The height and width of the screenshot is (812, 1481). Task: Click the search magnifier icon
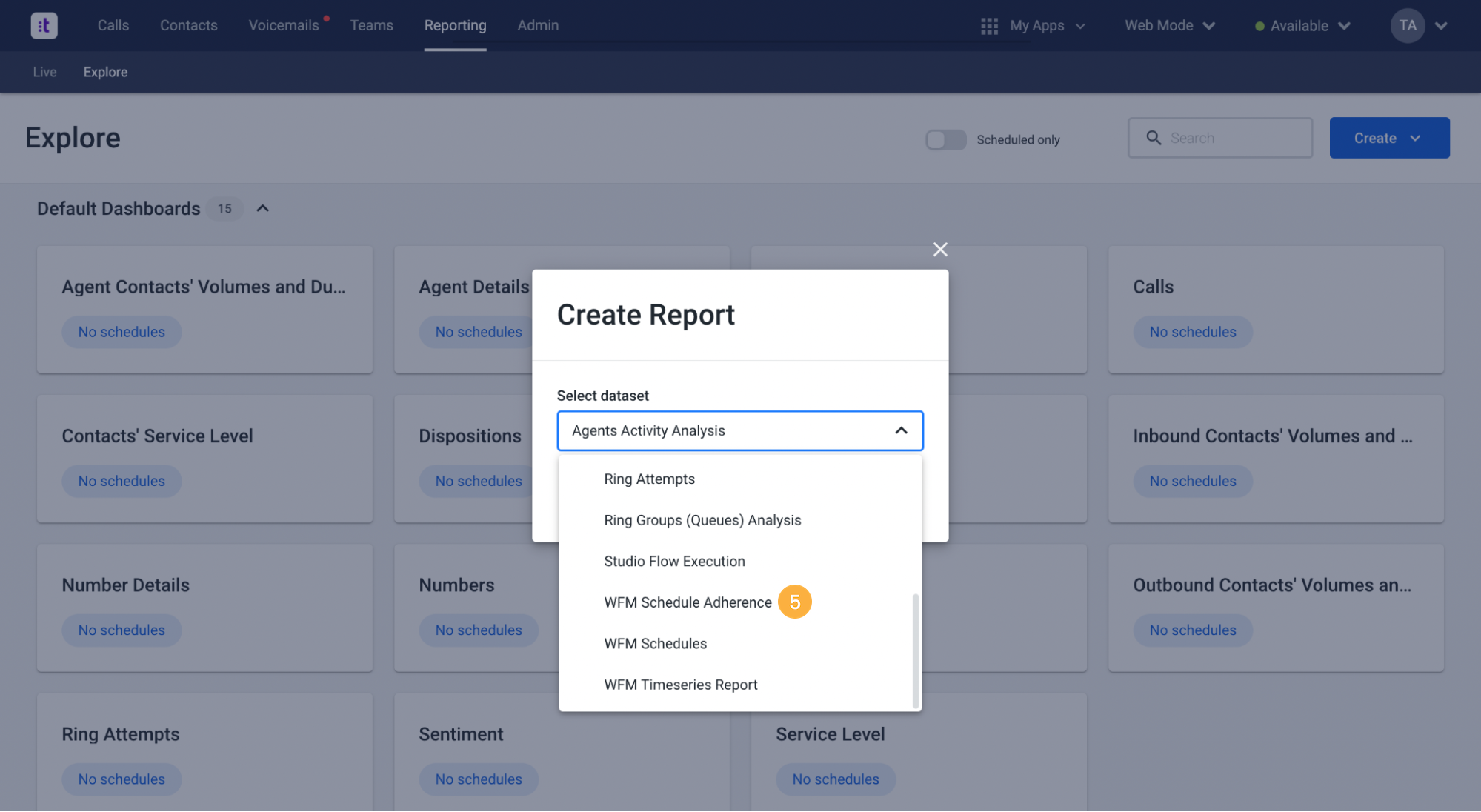point(1153,138)
